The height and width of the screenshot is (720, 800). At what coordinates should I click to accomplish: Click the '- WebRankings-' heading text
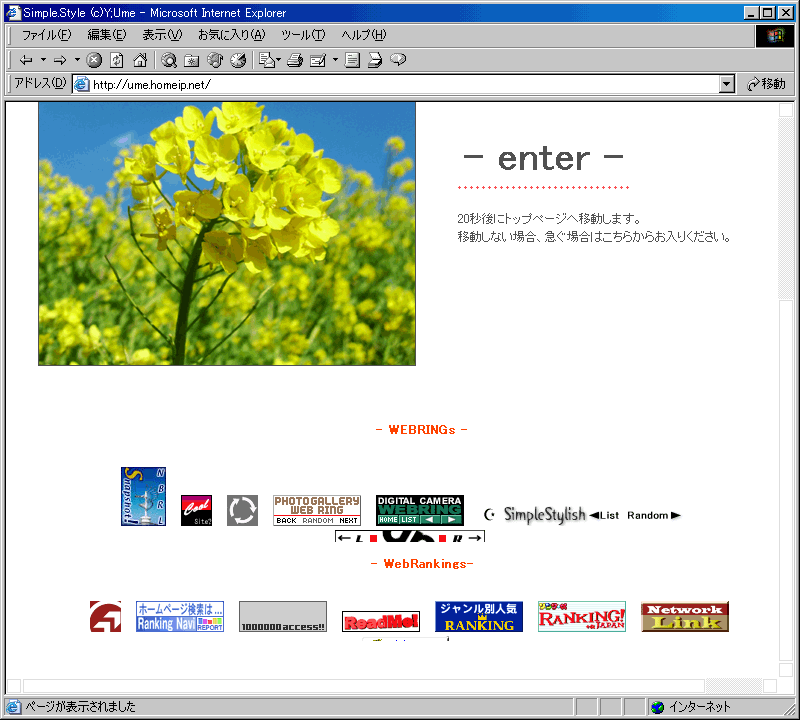point(422,564)
